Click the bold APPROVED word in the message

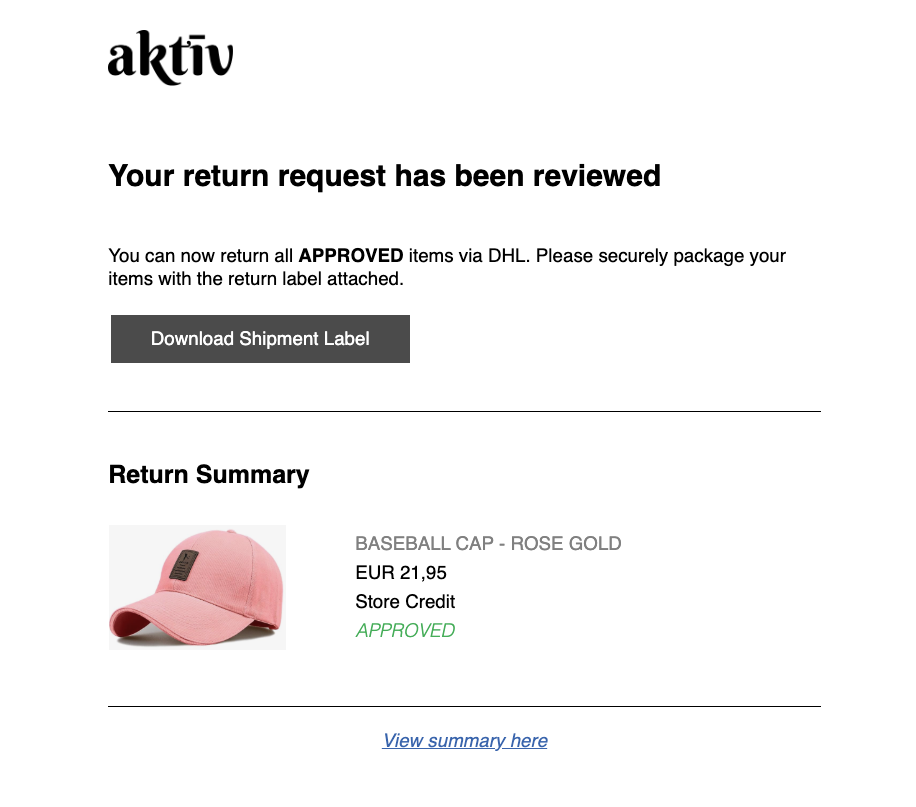pyautogui.click(x=350, y=255)
